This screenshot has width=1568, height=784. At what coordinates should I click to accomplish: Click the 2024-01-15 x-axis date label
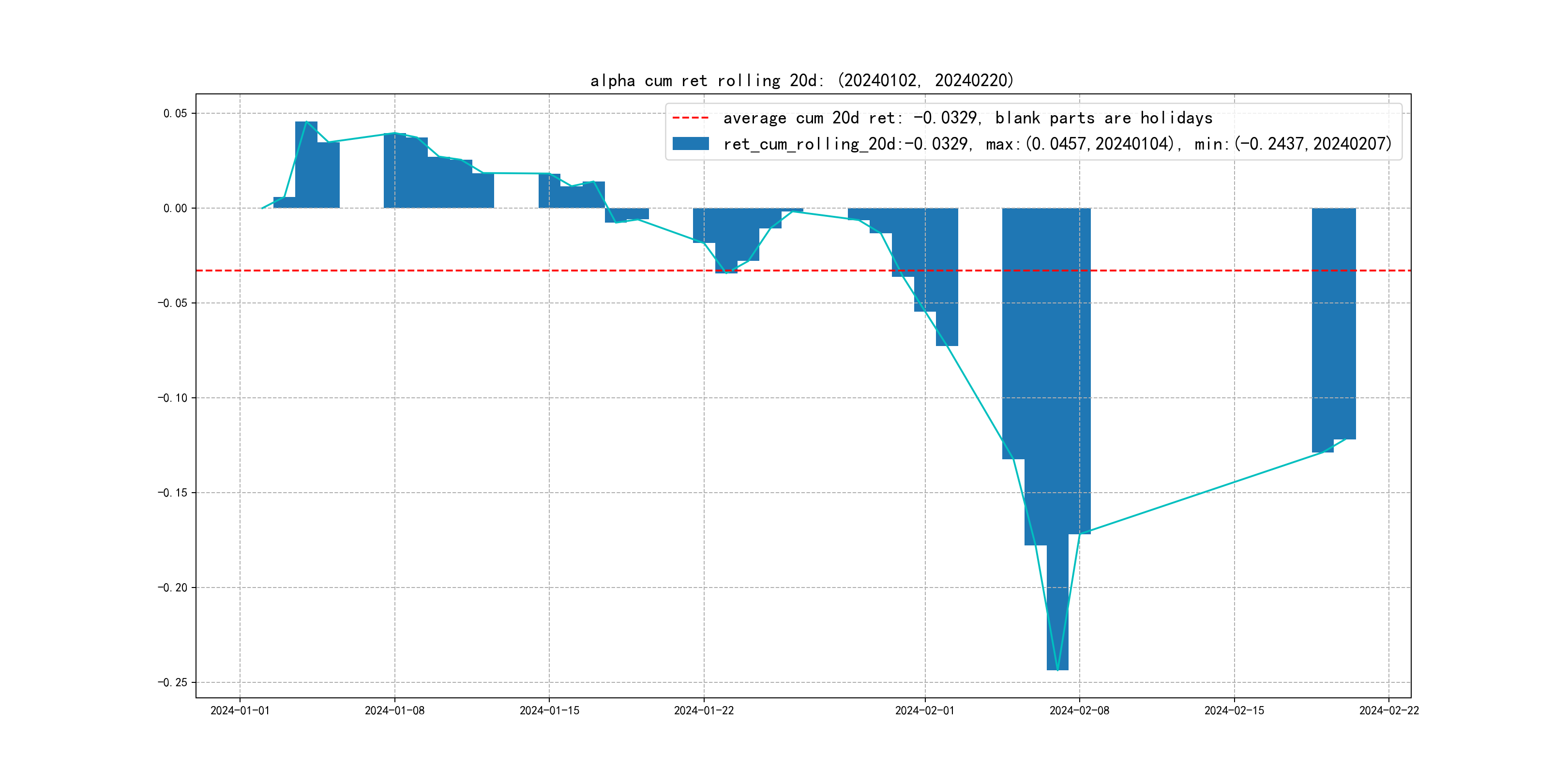coord(549,710)
